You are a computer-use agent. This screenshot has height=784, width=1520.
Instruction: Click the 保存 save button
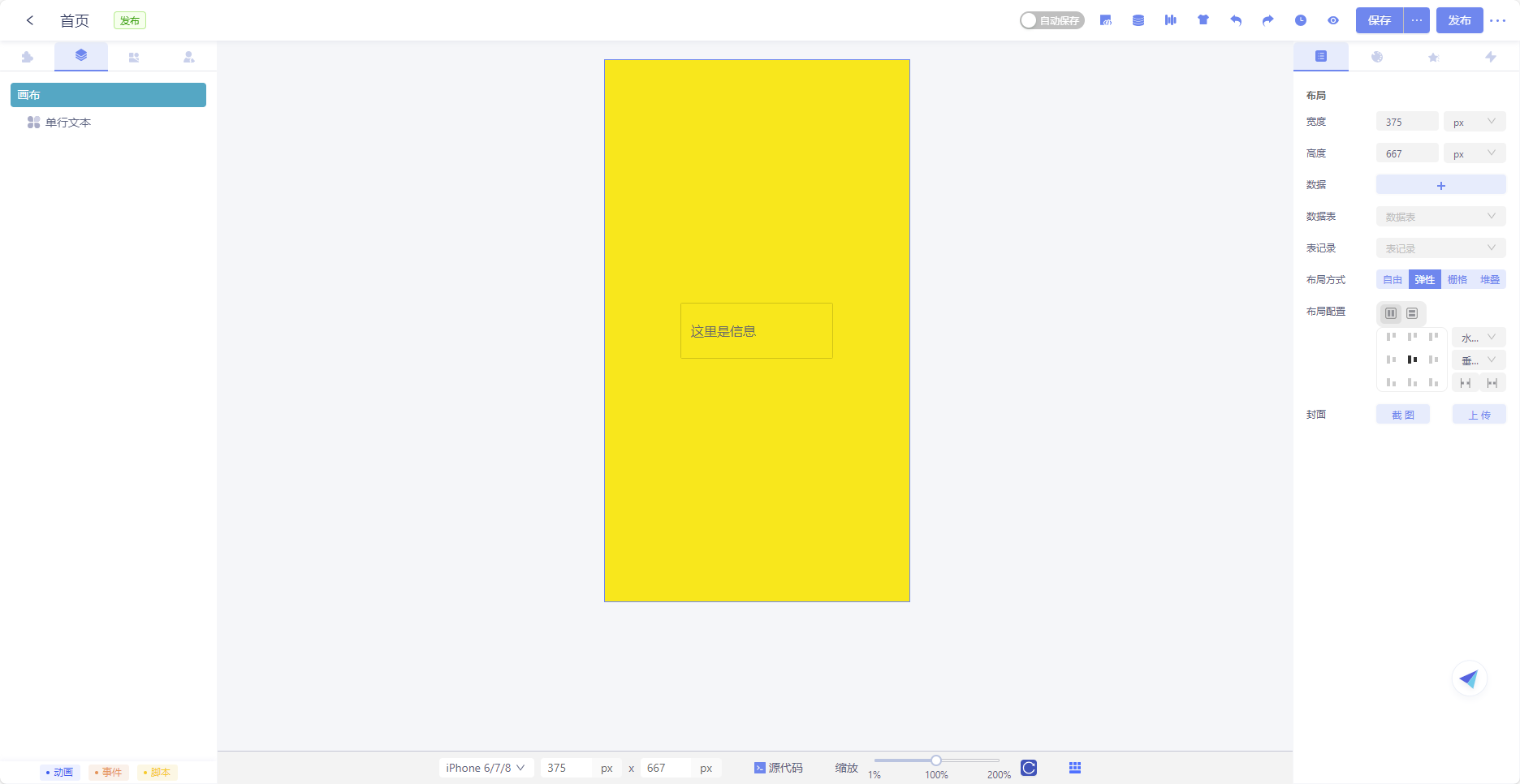[1380, 20]
